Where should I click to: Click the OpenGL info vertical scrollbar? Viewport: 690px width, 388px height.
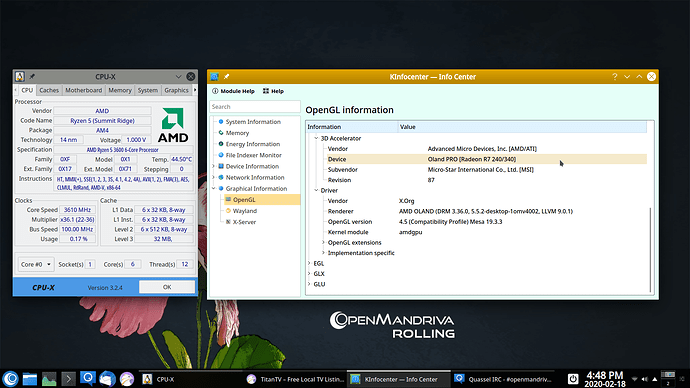650,250
